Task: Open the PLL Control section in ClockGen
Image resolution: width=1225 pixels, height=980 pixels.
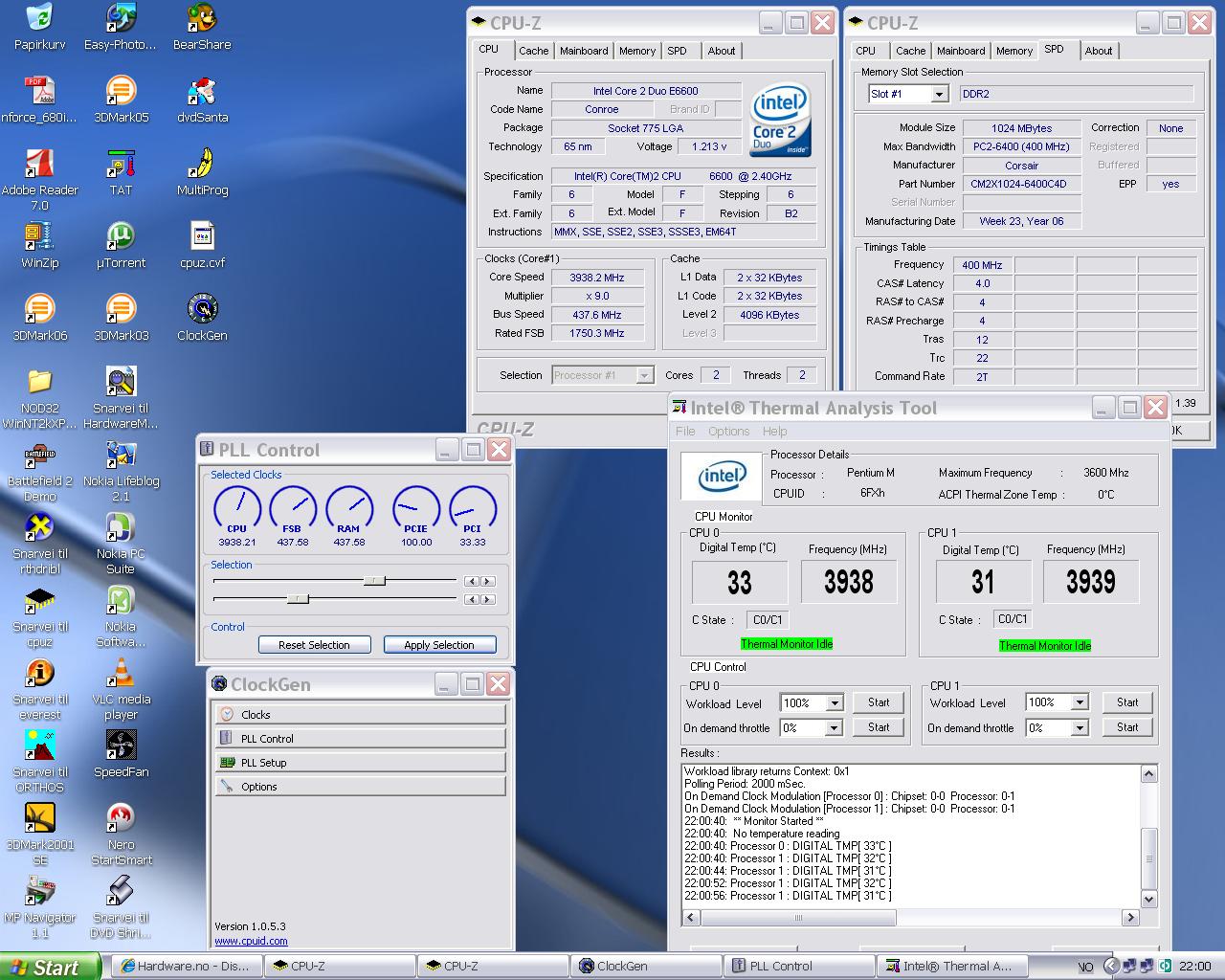Action: (360, 738)
